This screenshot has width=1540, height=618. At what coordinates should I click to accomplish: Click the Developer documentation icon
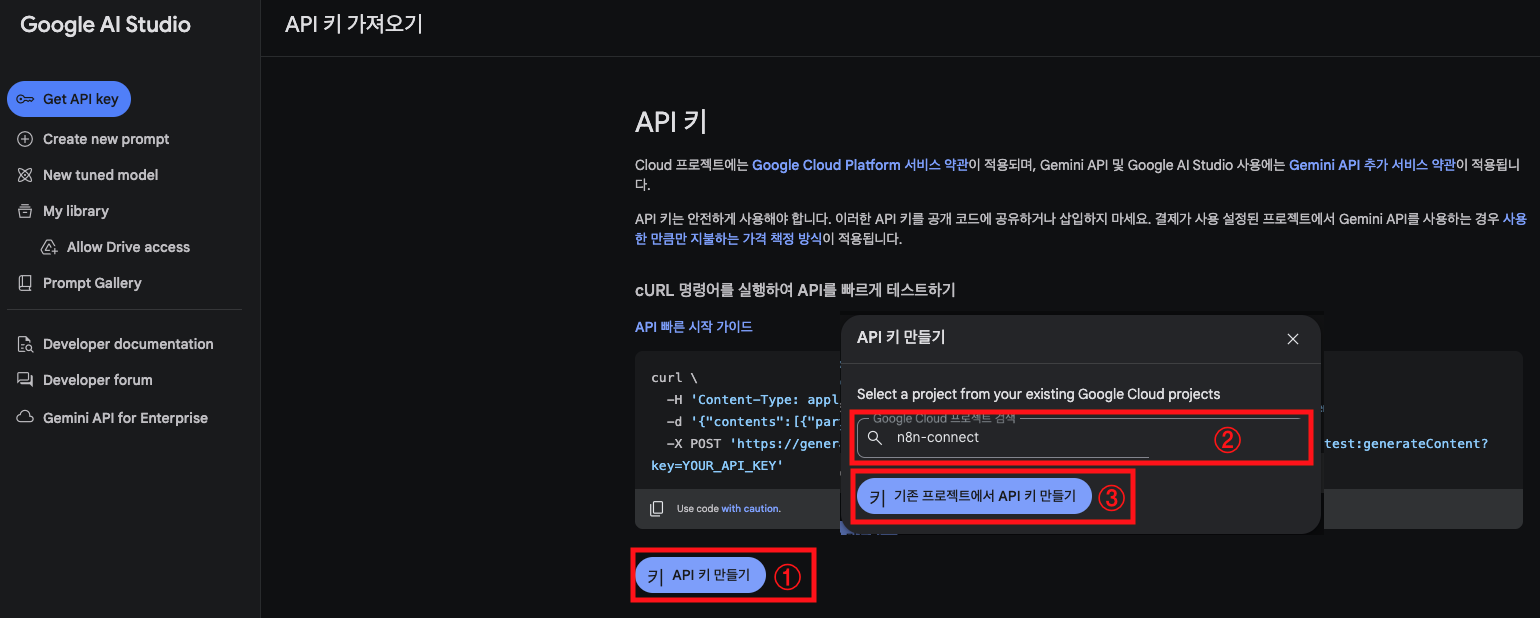(x=25, y=344)
